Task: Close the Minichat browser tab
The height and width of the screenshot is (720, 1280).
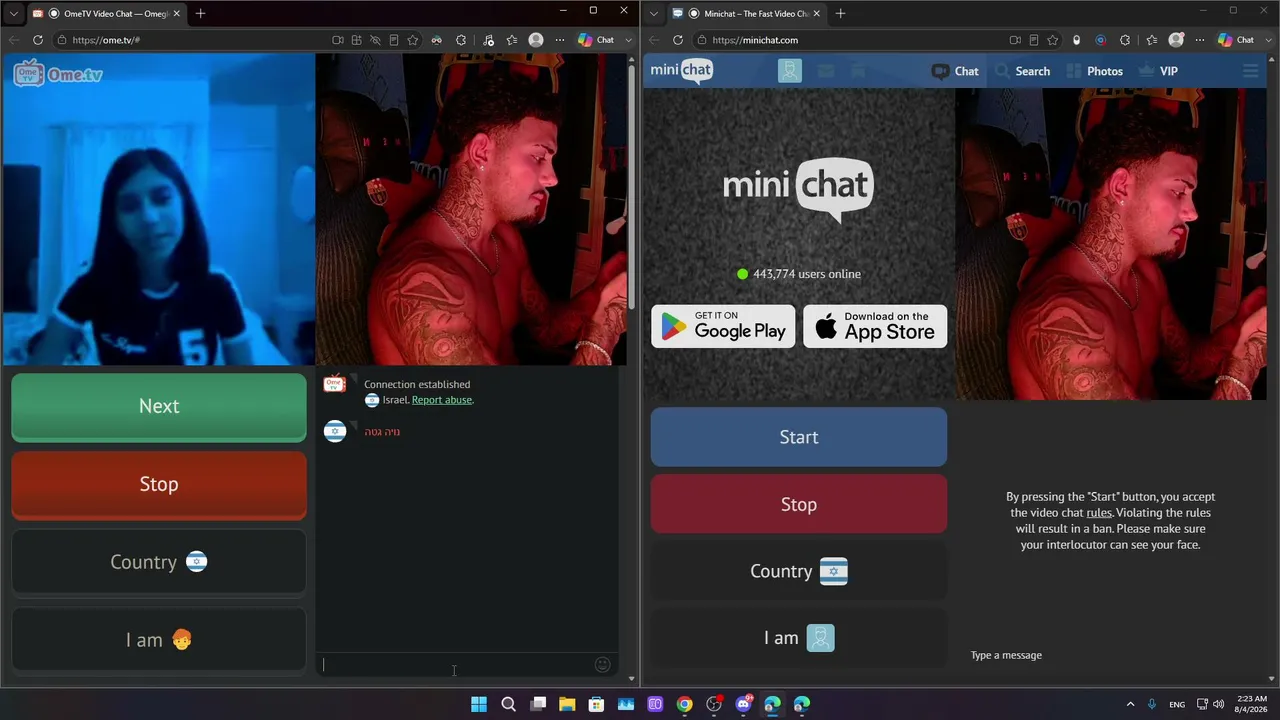Action: [x=816, y=13]
